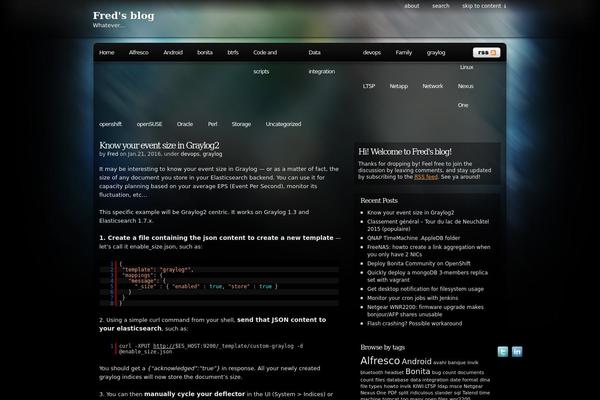The width and height of the screenshot is (600, 400).
Task: Open the Data integration menu category
Action: [321, 62]
